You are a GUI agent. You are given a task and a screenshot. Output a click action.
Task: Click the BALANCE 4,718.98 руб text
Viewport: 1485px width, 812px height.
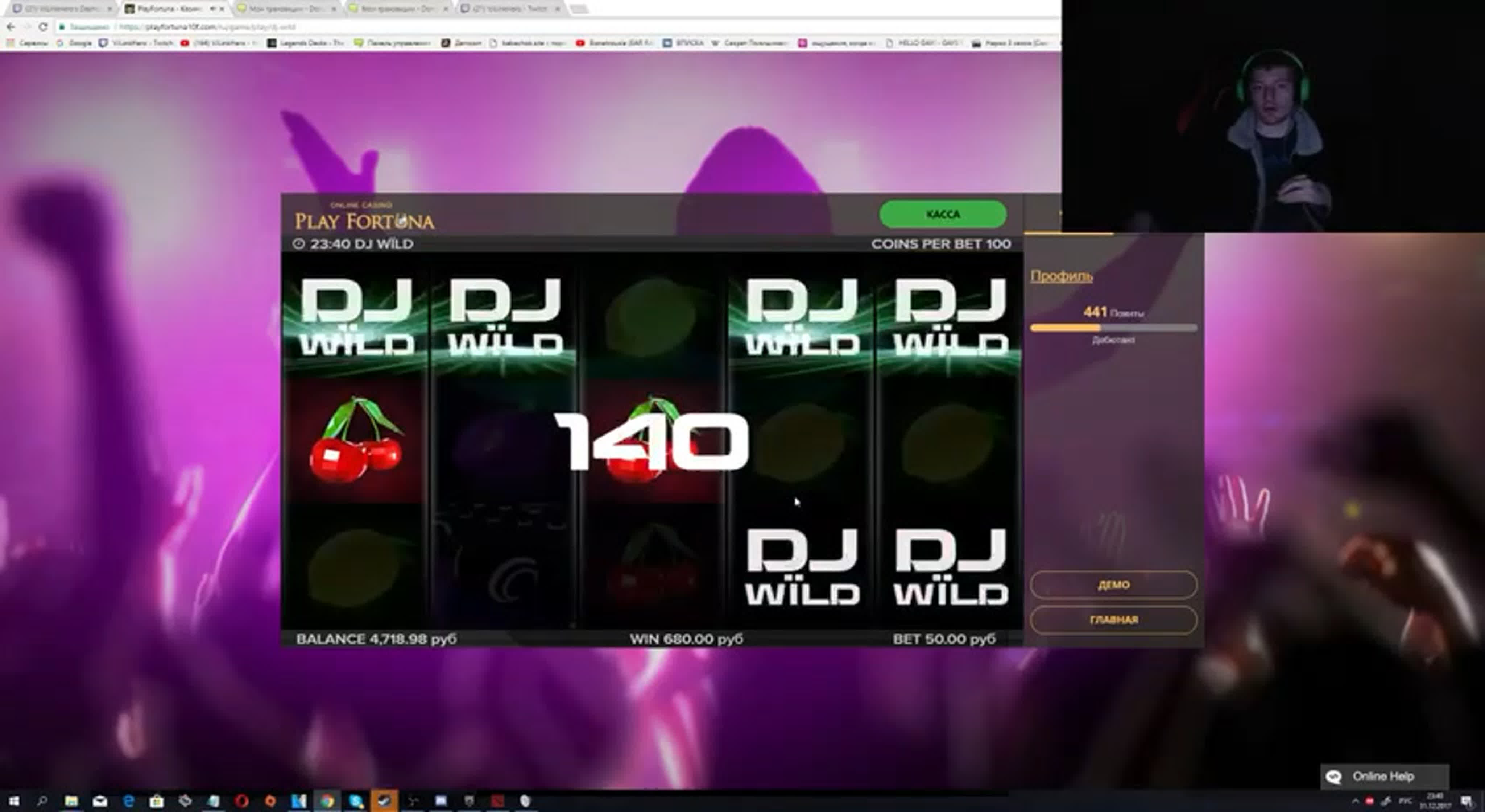(x=376, y=639)
